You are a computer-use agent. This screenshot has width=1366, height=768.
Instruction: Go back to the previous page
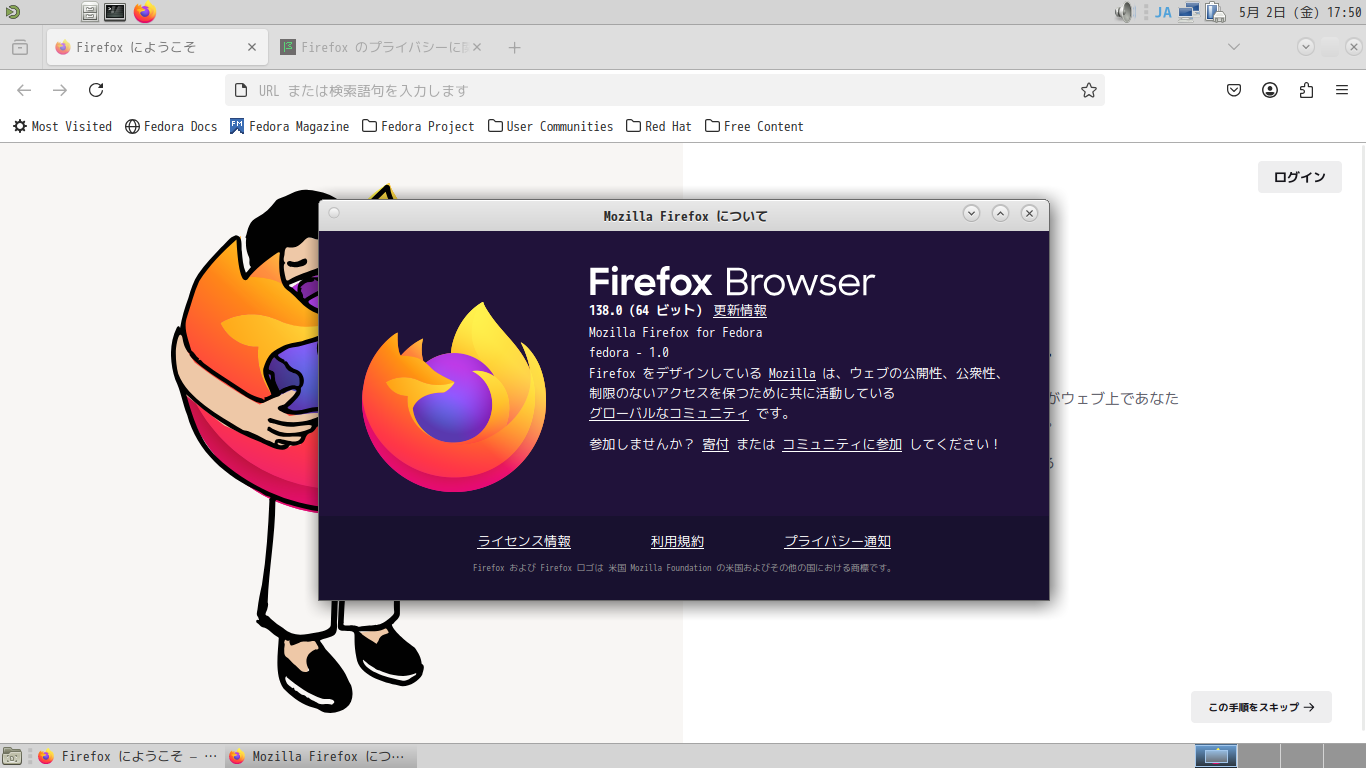click(x=24, y=90)
